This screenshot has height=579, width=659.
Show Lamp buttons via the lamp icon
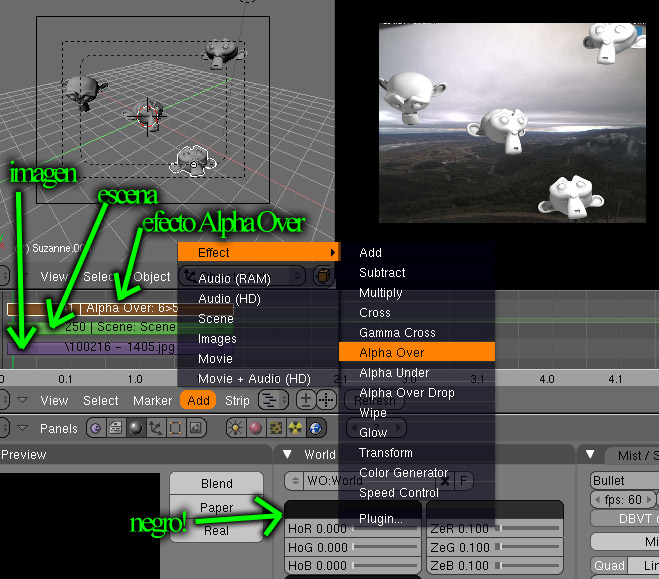point(235,428)
